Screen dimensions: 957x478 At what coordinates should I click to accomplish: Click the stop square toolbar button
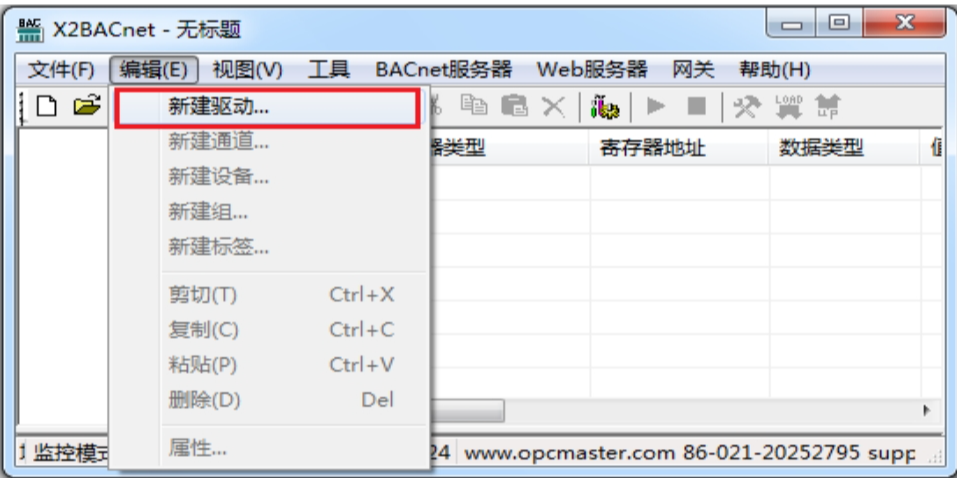point(696,107)
